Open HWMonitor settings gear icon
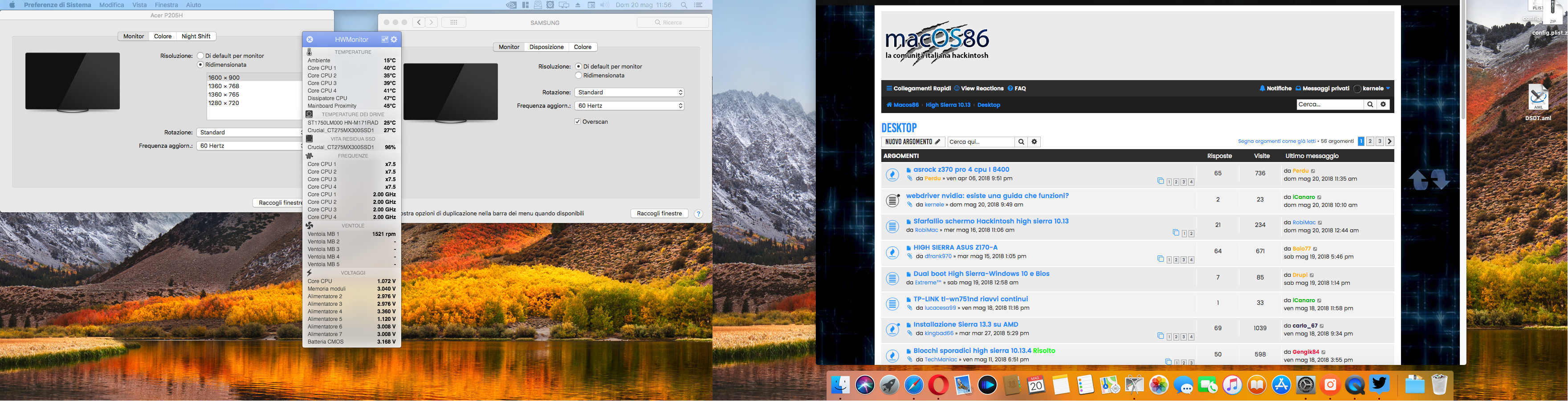1568x401 pixels. pos(395,40)
